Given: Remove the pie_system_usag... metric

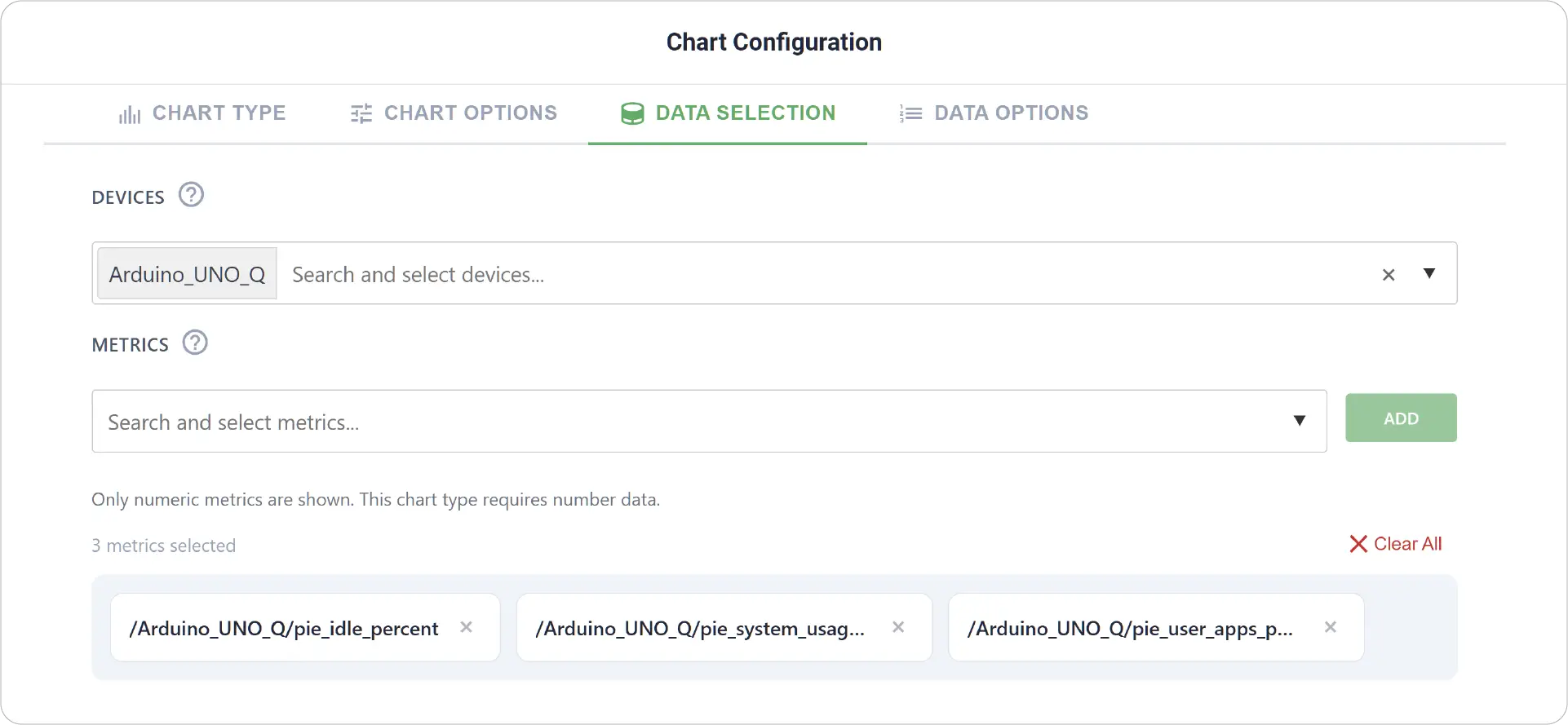Looking at the screenshot, I should pos(898,627).
